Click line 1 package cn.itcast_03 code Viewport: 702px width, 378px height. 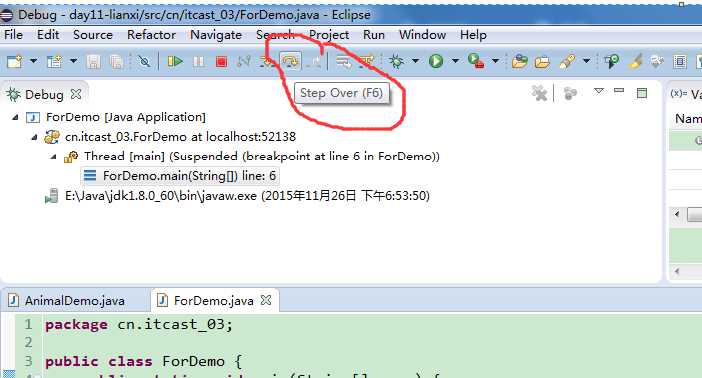click(139, 324)
